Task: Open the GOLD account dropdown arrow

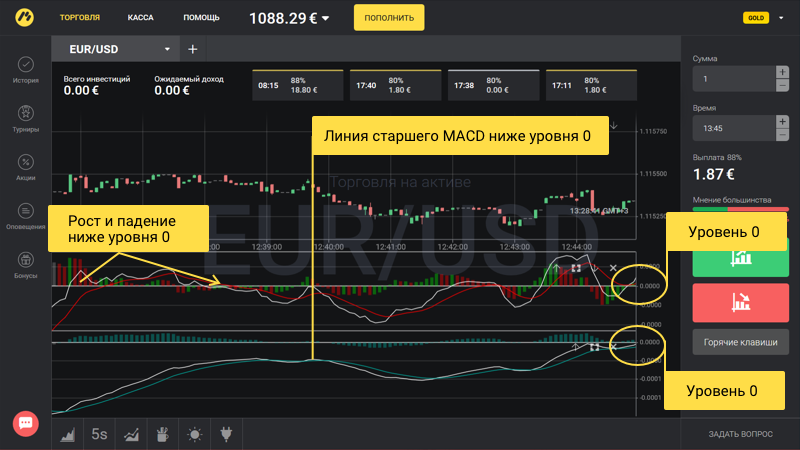Action: pyautogui.click(x=781, y=18)
